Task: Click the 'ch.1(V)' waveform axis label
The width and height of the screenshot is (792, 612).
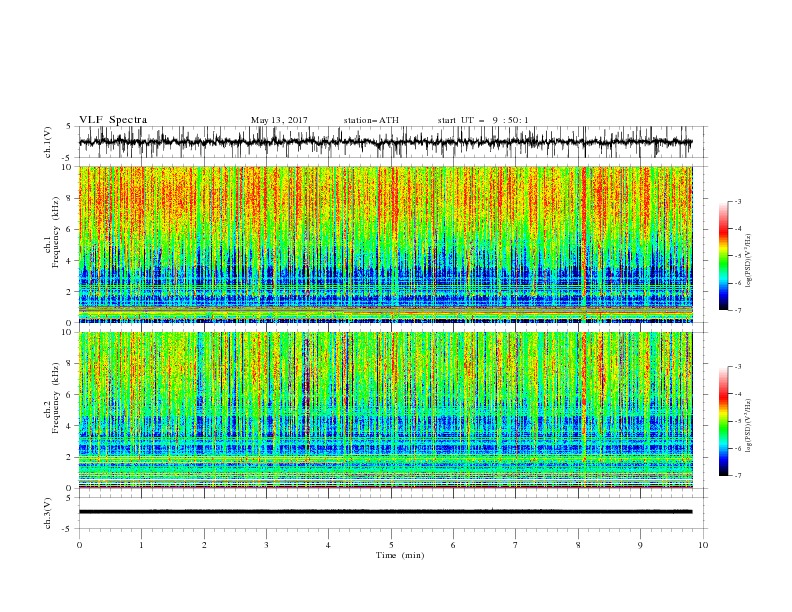Action: [48, 142]
